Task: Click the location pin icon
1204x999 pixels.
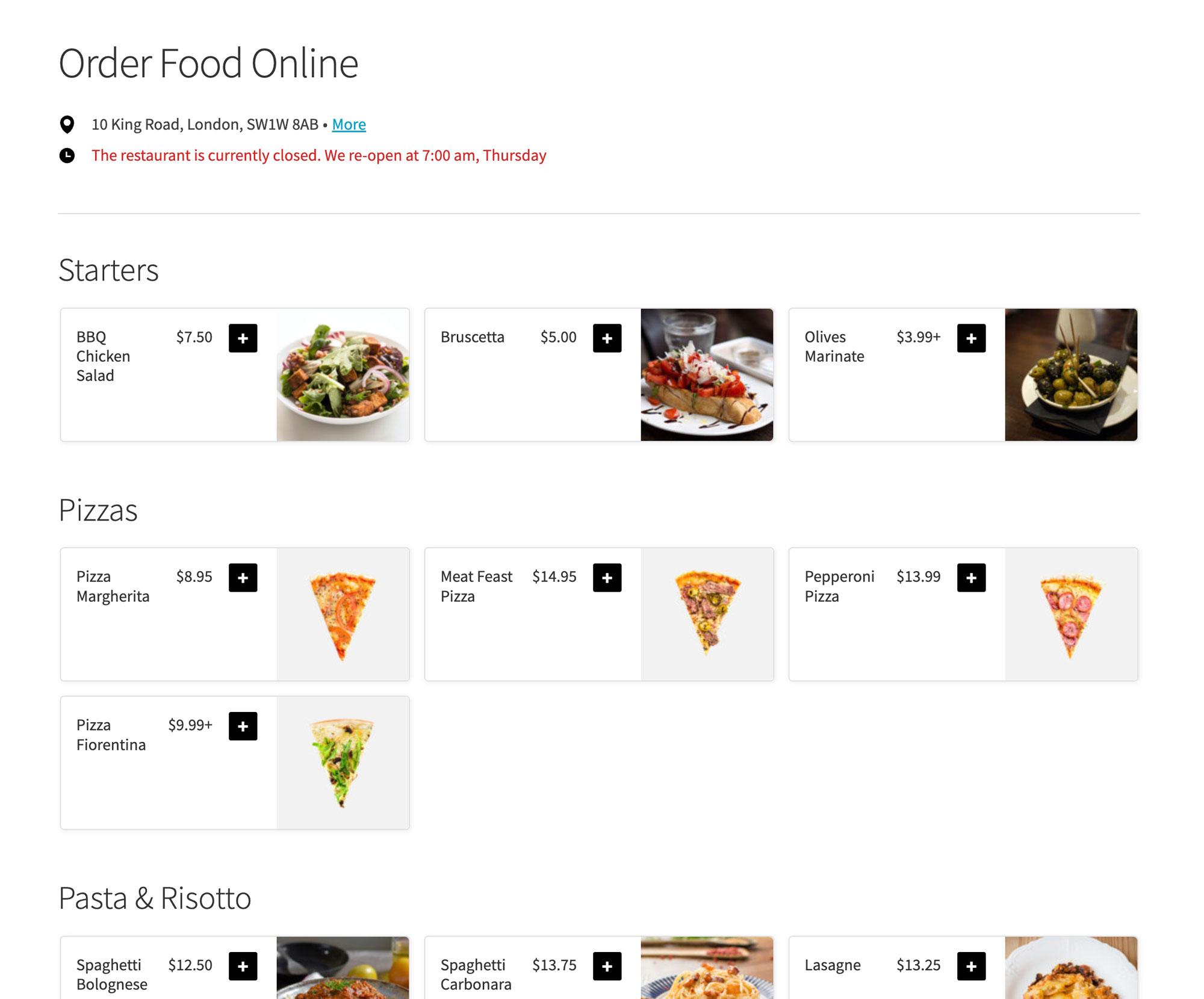Action: pos(67,125)
